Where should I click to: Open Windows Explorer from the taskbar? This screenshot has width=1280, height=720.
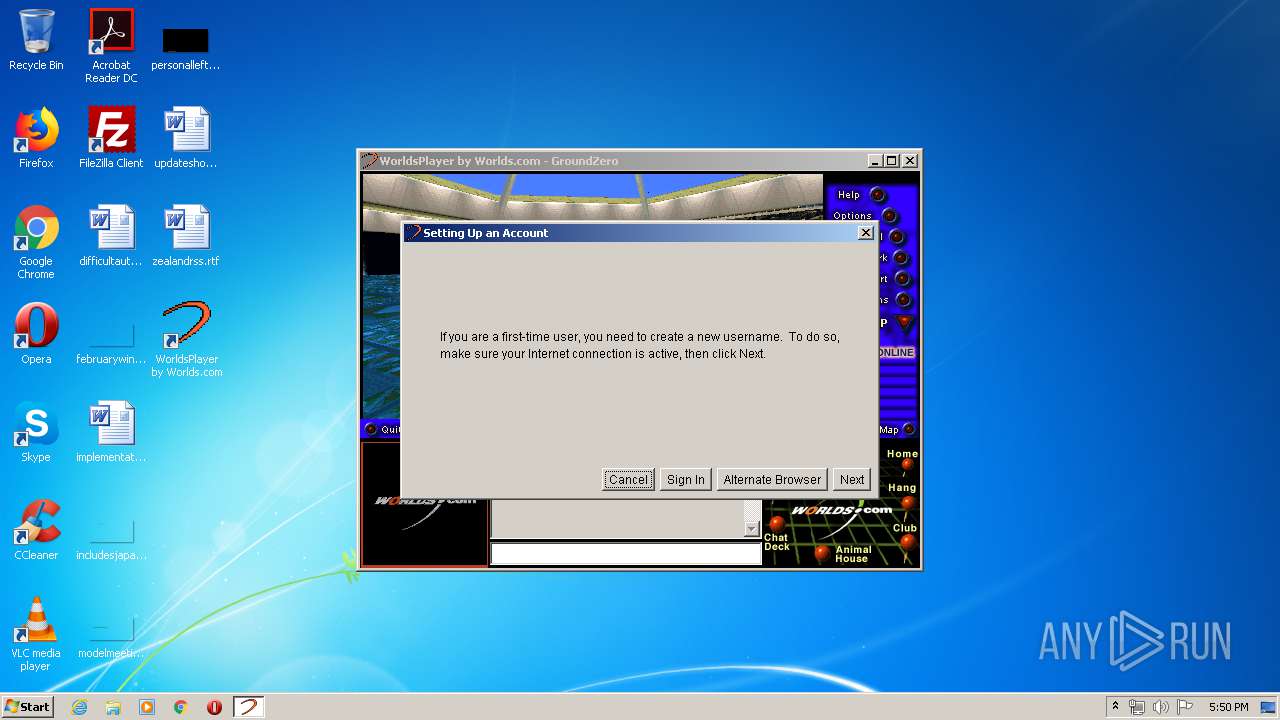113,707
